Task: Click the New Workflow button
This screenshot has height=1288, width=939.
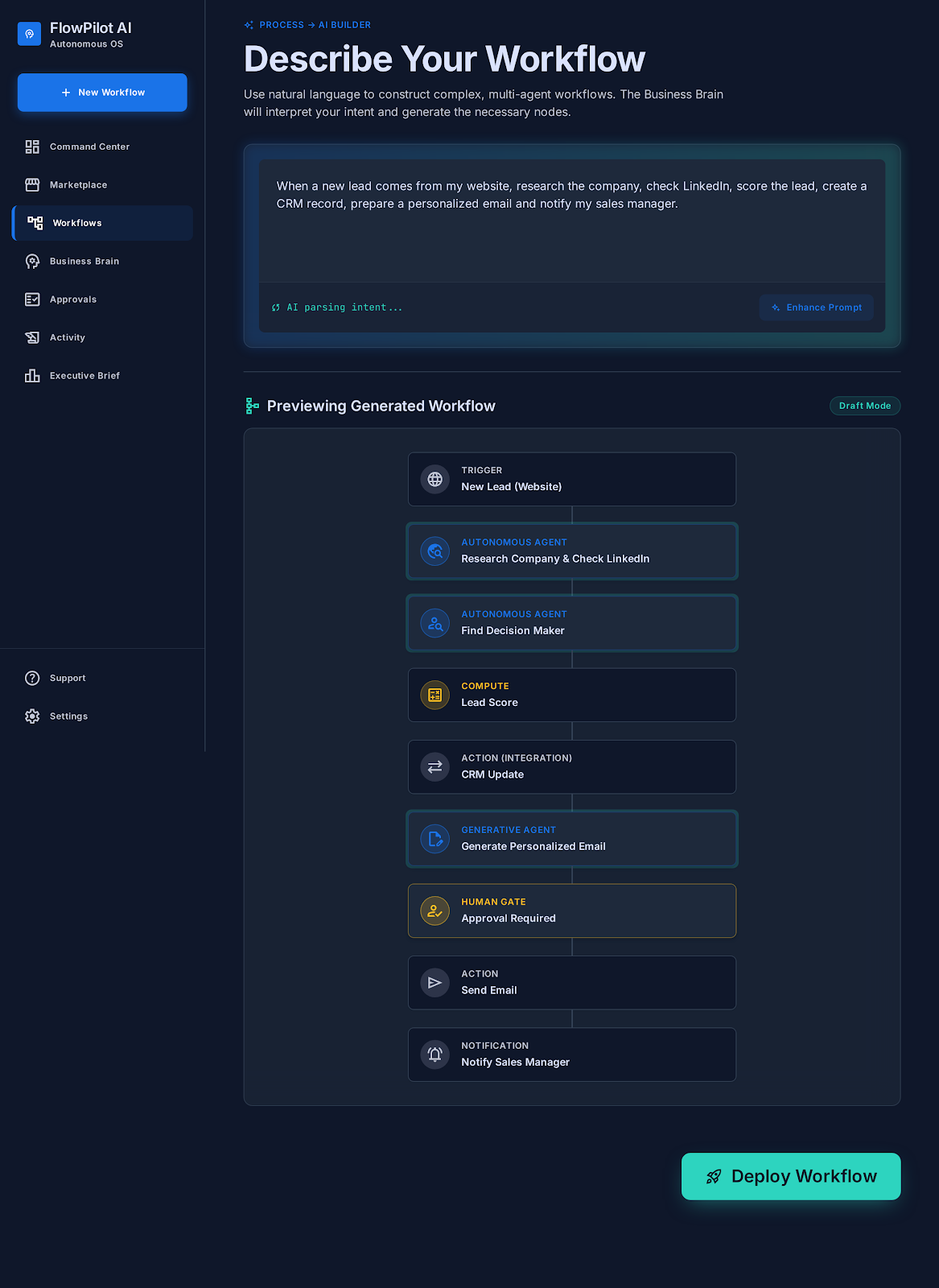Action: click(x=102, y=93)
